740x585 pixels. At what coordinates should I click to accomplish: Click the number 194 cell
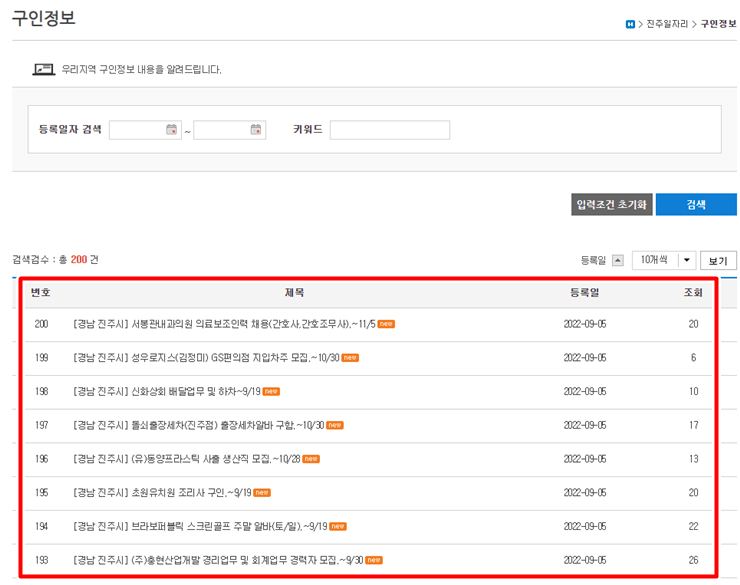coord(42,526)
